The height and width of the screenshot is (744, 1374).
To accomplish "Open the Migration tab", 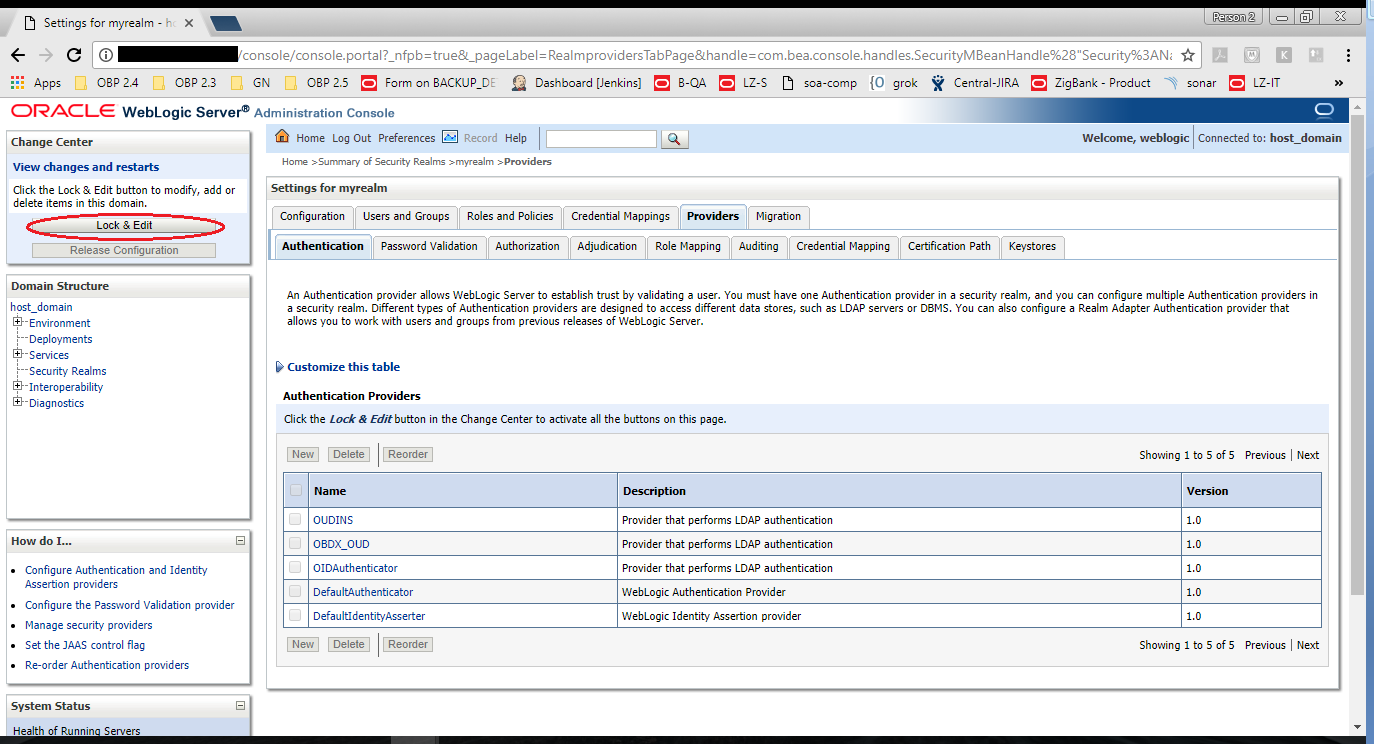I will coord(778,216).
